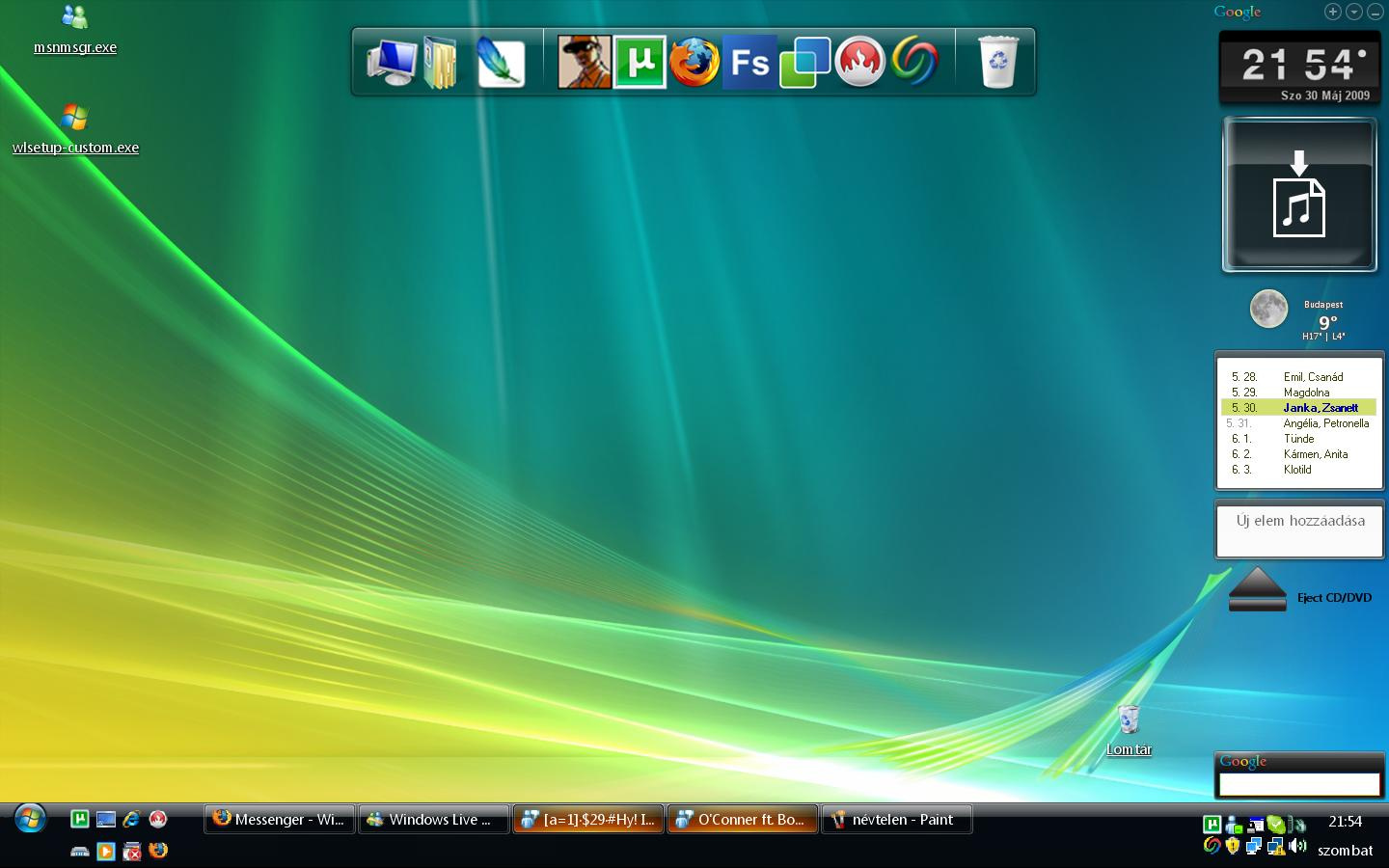
Task: Open the yellow security shield tray icon
Action: tap(1233, 846)
